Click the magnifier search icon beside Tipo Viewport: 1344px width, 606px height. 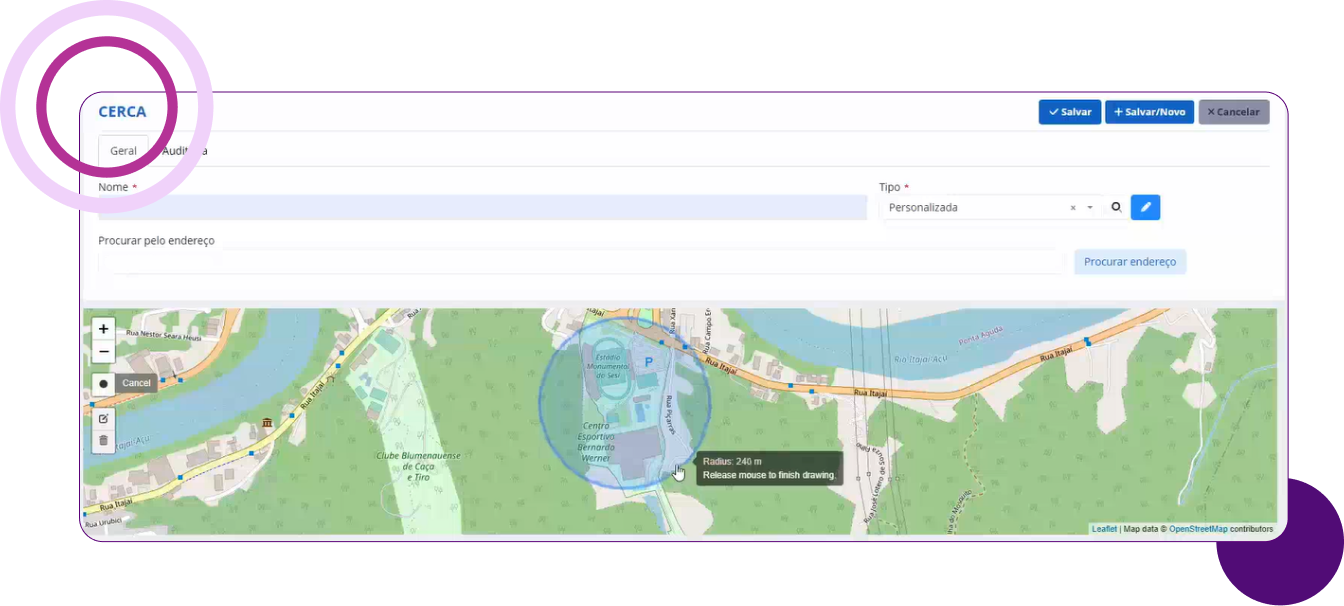coord(1116,207)
